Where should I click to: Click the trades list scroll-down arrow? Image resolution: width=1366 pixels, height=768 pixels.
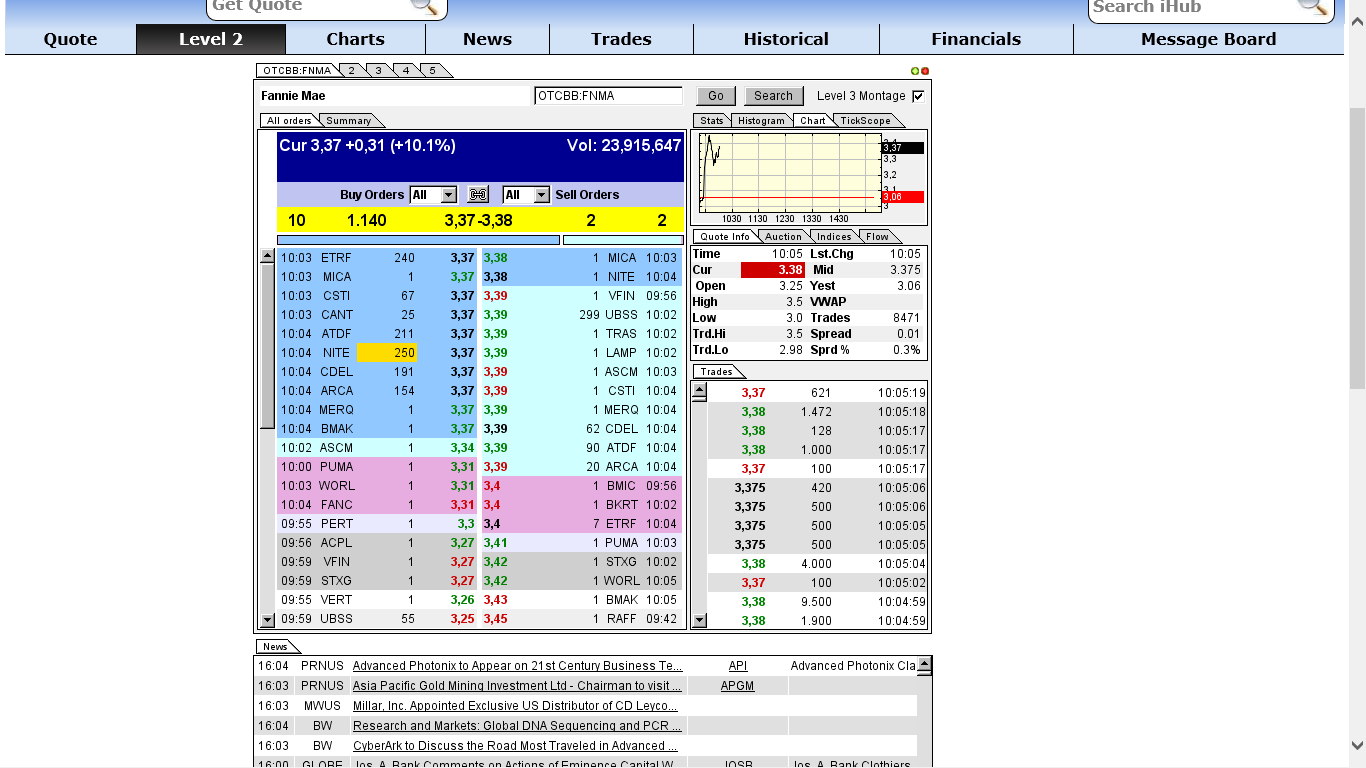pyautogui.click(x=699, y=620)
